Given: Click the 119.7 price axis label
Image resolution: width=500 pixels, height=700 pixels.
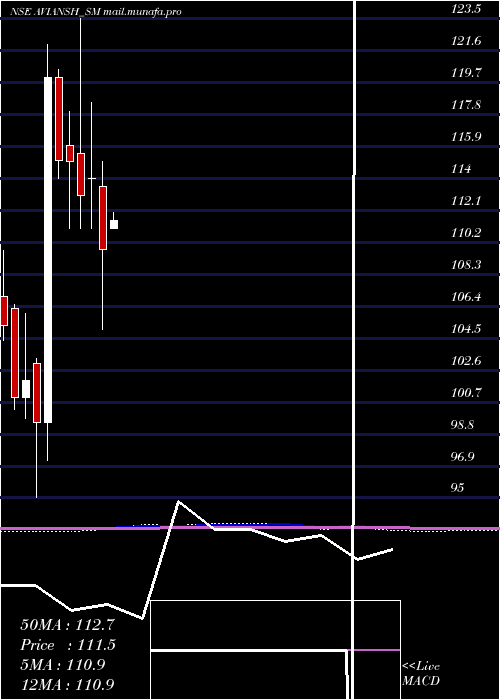Looking at the screenshot, I should pos(466,73).
